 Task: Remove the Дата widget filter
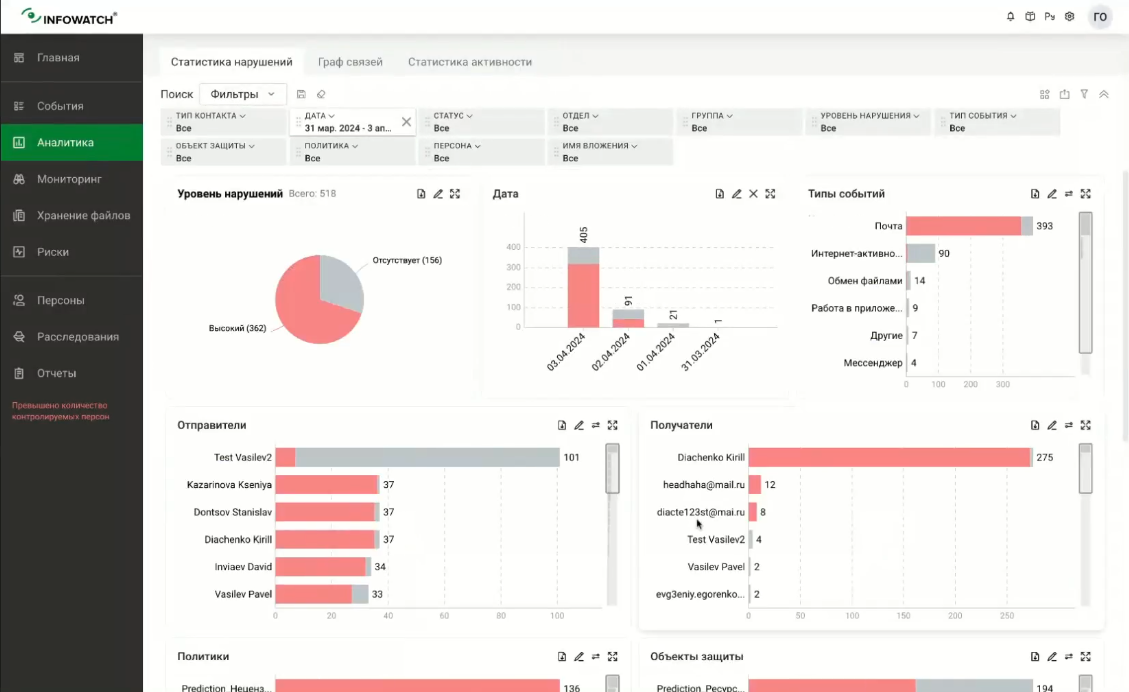753,194
